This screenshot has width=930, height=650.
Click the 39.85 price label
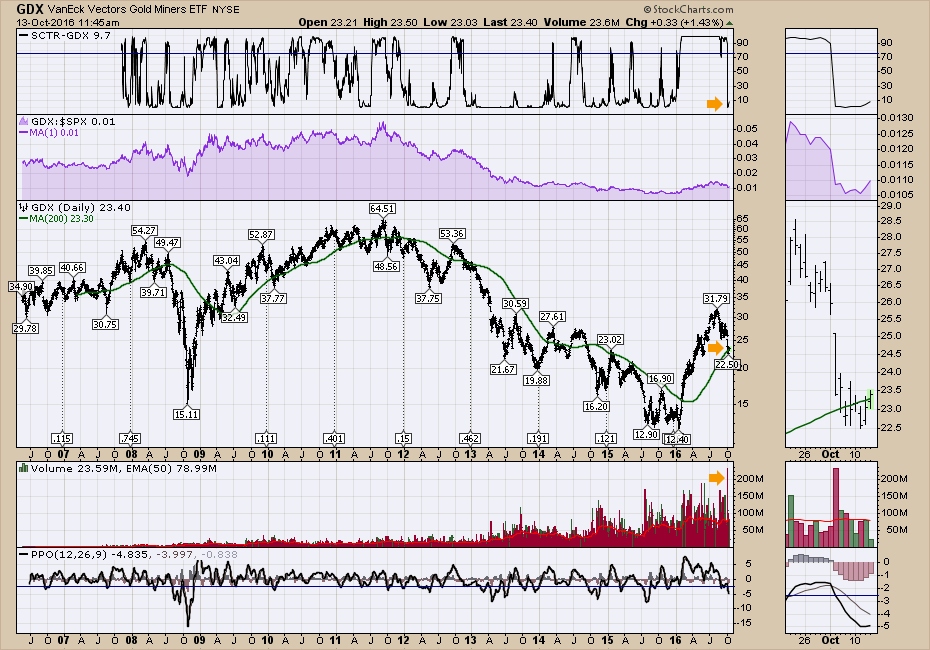pyautogui.click(x=41, y=271)
